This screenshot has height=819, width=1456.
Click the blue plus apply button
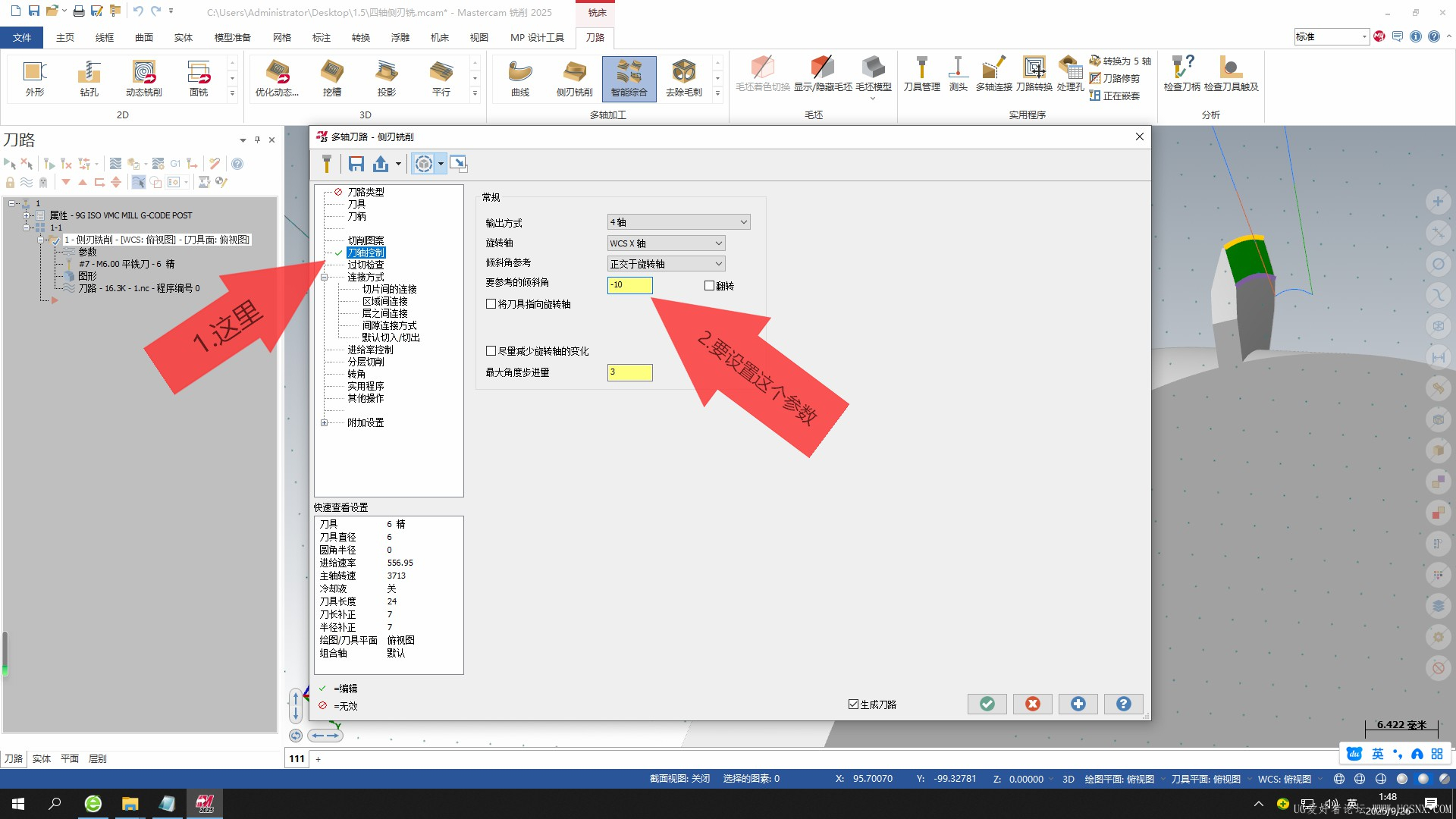[x=1078, y=704]
